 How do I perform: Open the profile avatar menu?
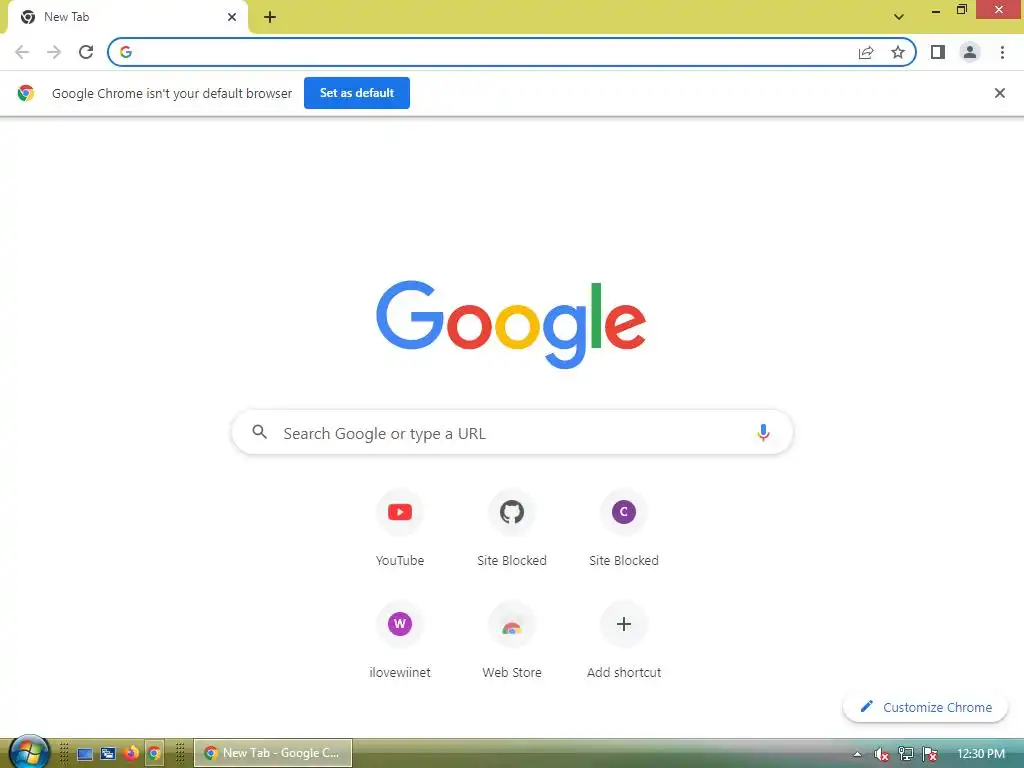(x=970, y=52)
